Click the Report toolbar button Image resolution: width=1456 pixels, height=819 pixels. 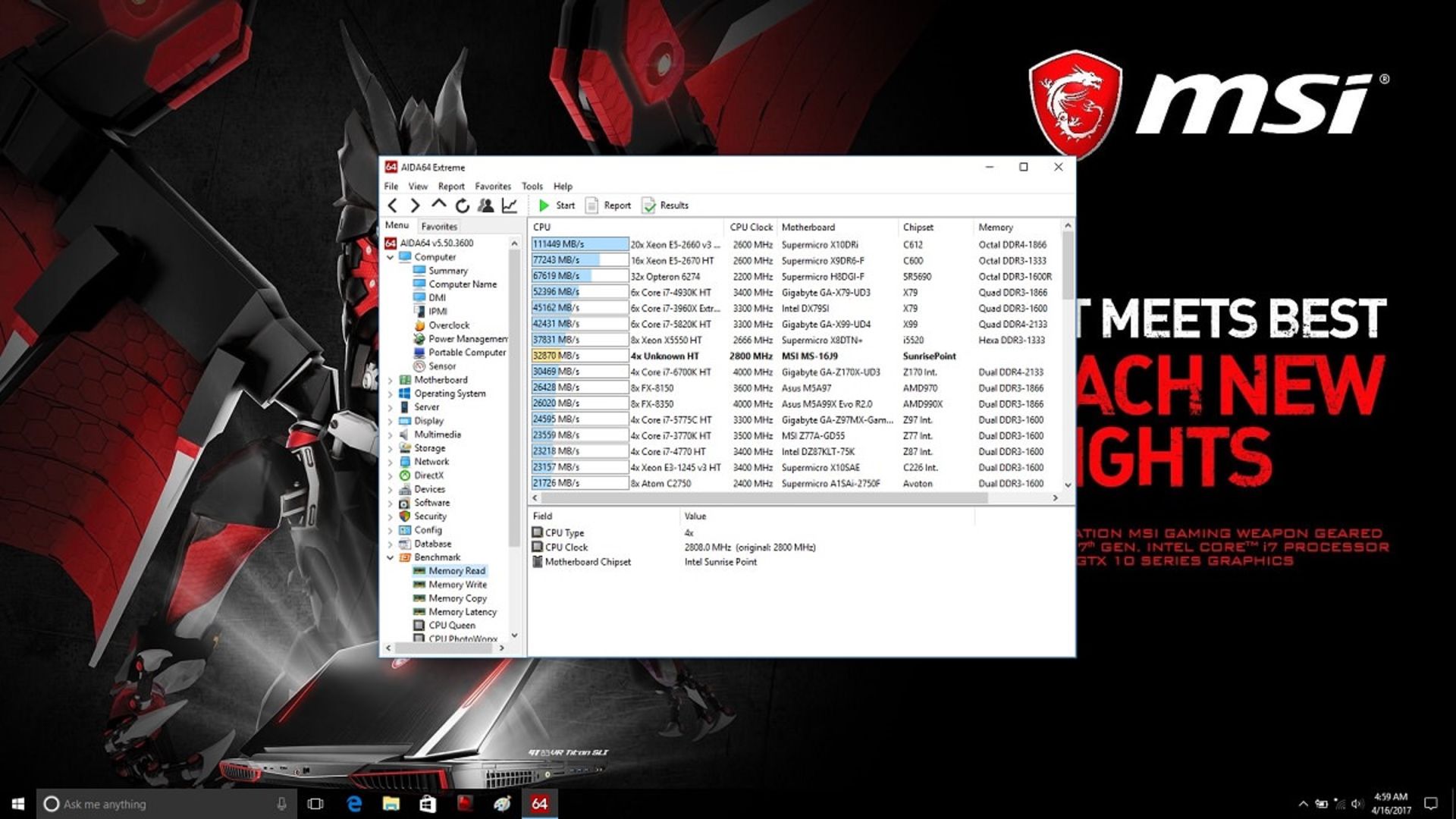coord(608,206)
